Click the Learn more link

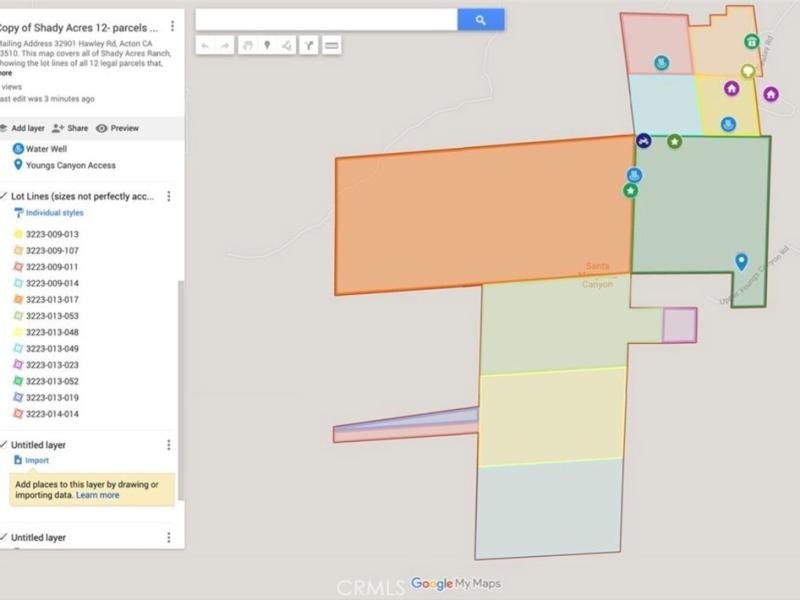[97, 495]
